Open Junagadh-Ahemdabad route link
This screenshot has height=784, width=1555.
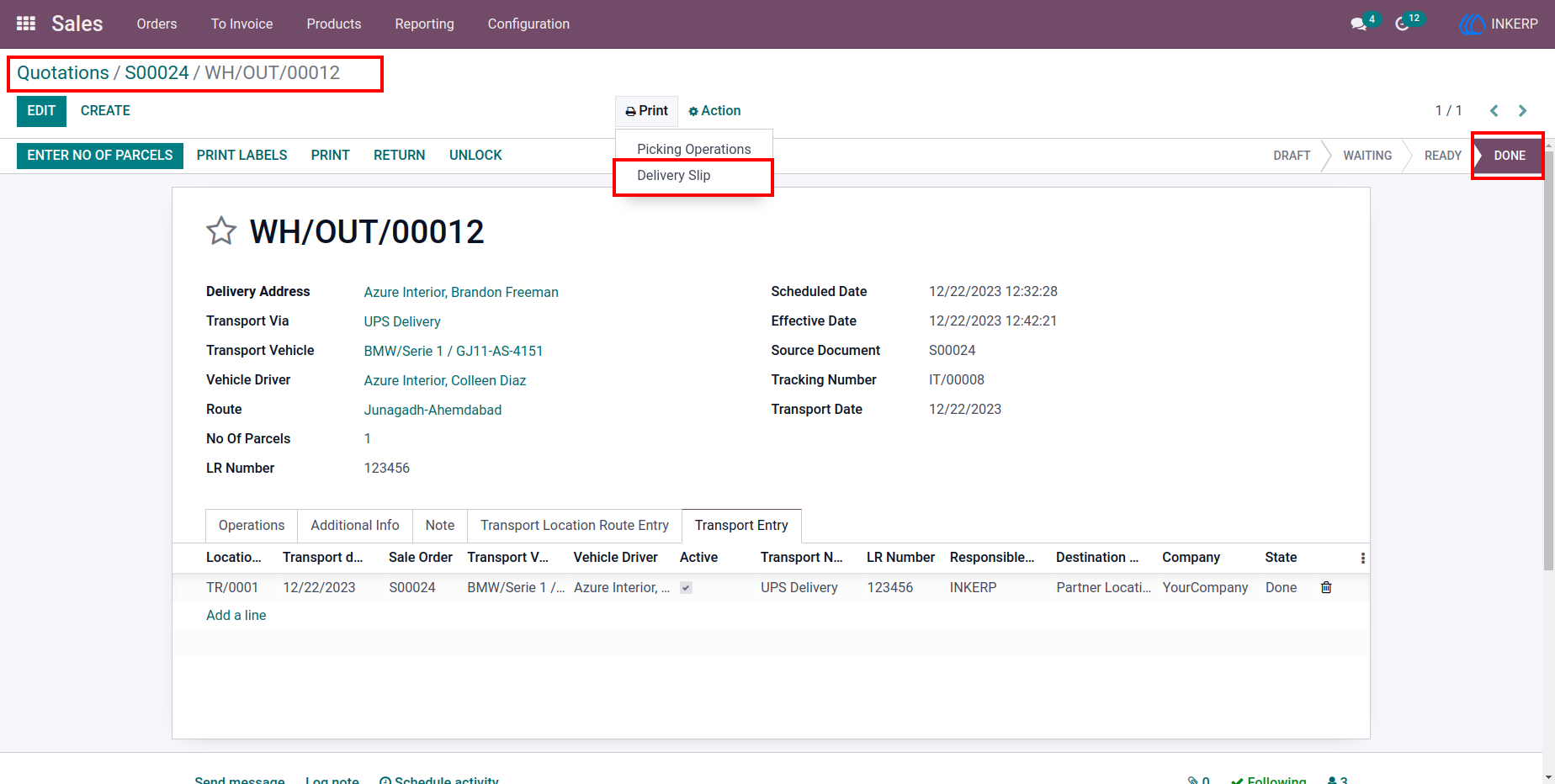point(433,410)
